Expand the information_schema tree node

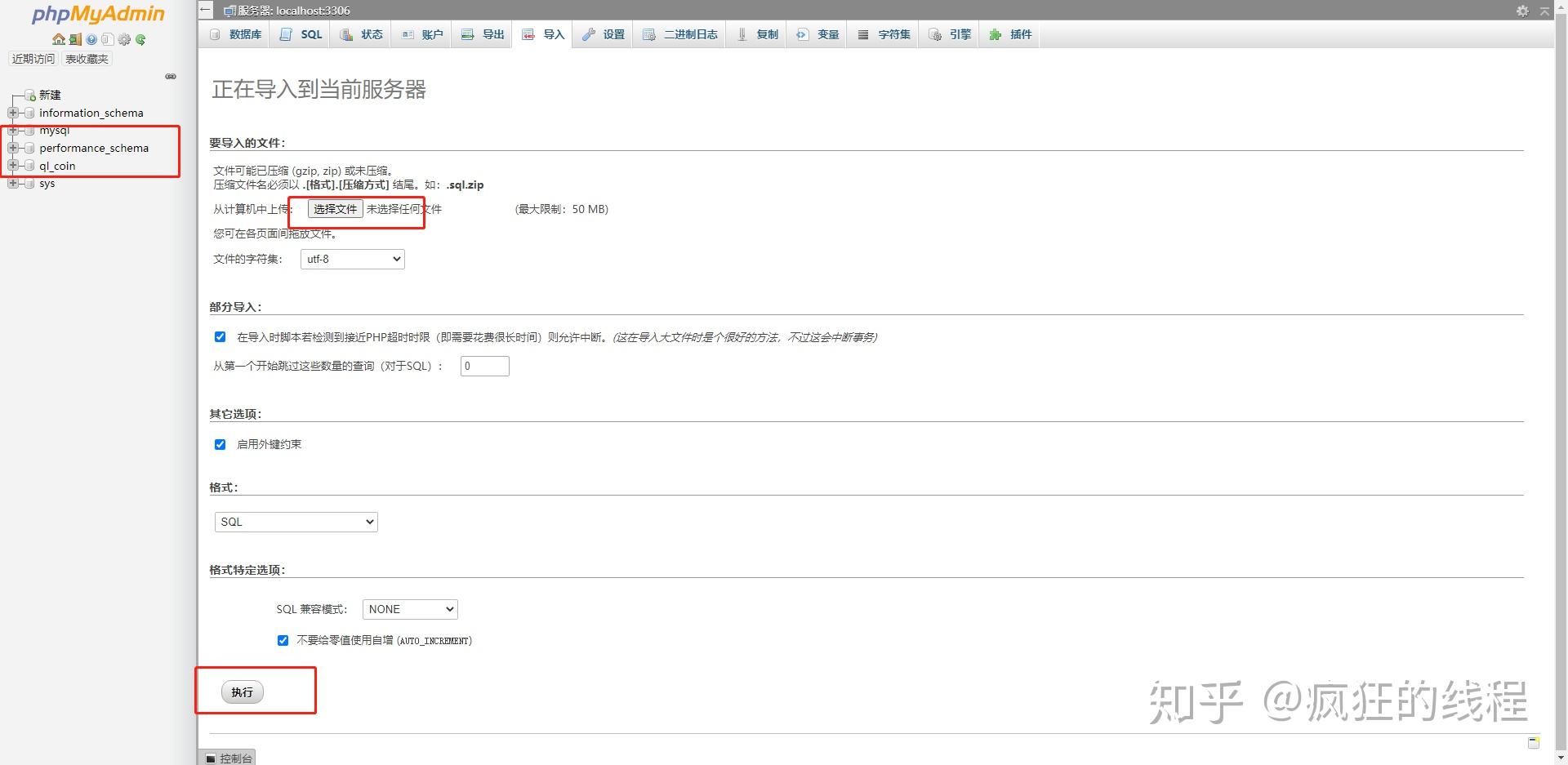pos(13,113)
